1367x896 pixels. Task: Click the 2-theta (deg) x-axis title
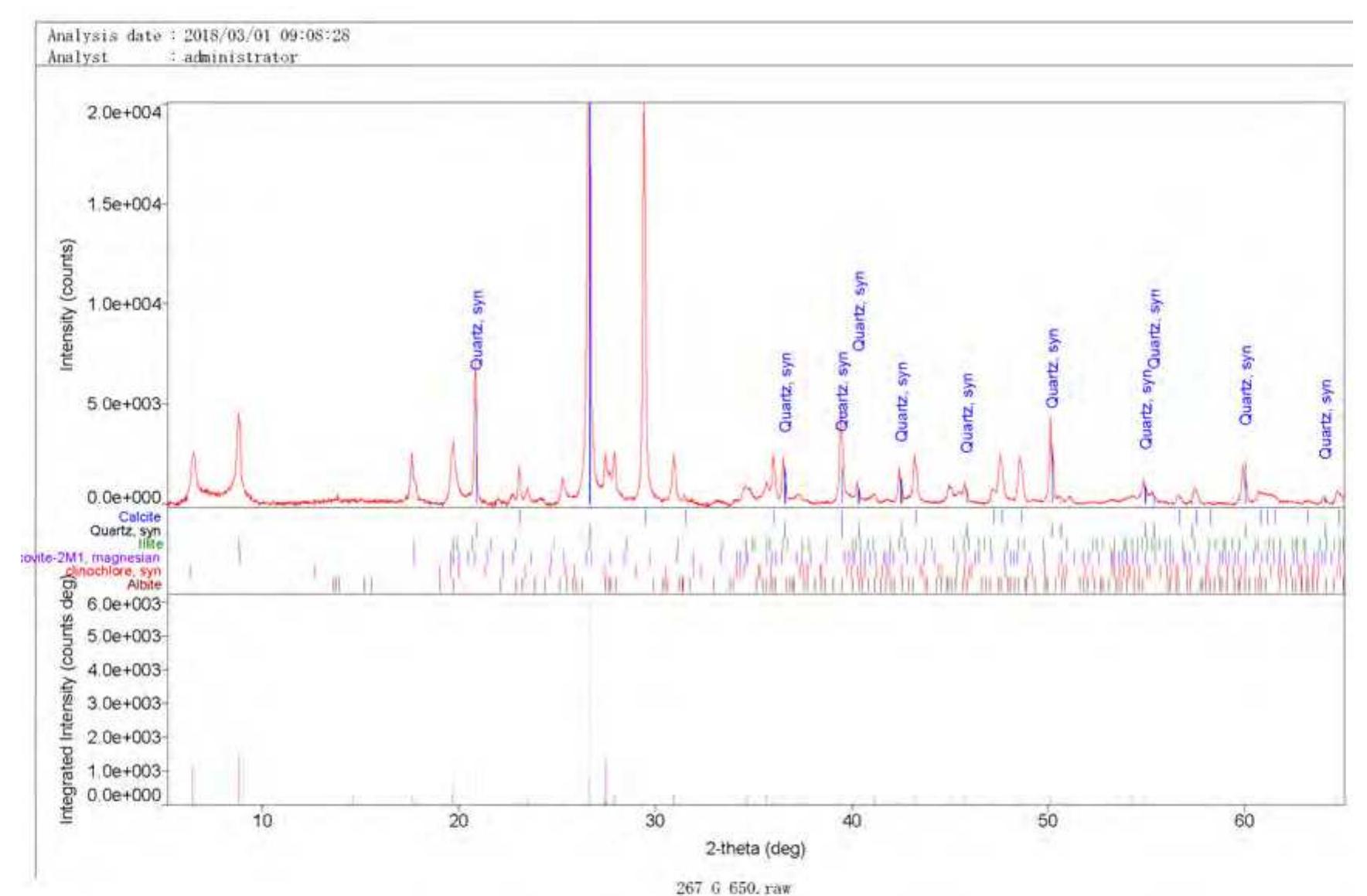[755, 849]
